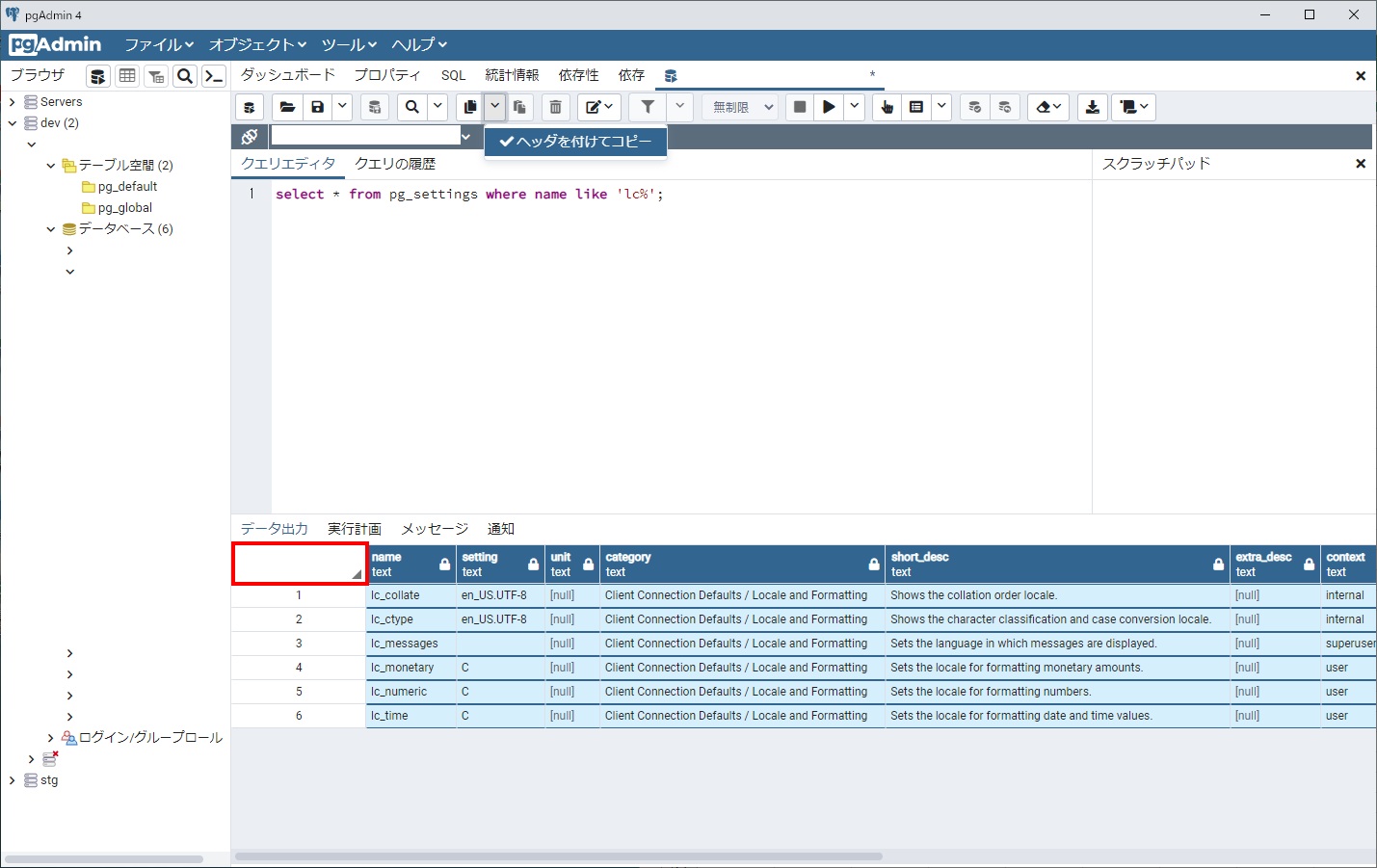This screenshot has width=1377, height=868.
Task: Expand the ログイン/グループロール node
Action: [x=50, y=737]
